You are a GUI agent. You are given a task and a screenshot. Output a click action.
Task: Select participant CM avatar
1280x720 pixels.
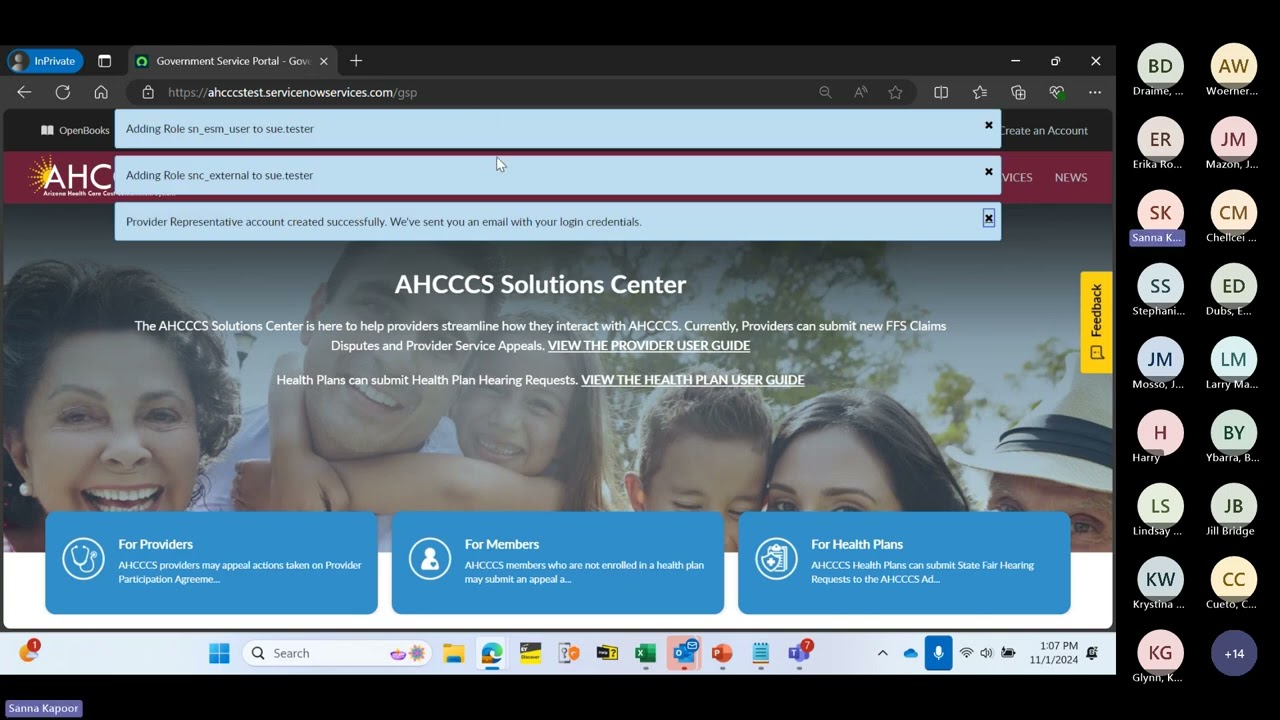coord(1233,213)
